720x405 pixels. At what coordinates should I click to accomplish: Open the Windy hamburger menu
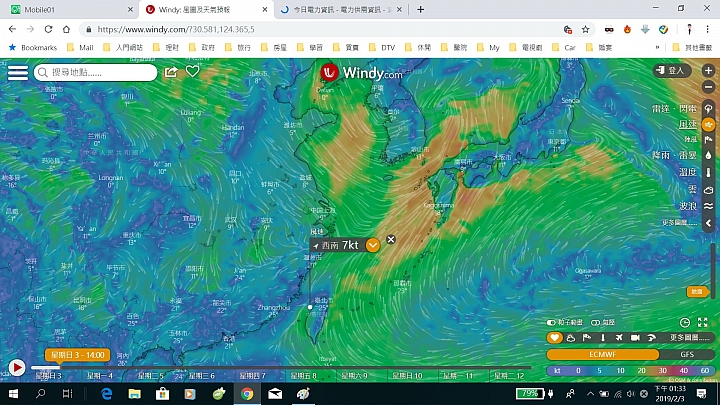[18, 73]
